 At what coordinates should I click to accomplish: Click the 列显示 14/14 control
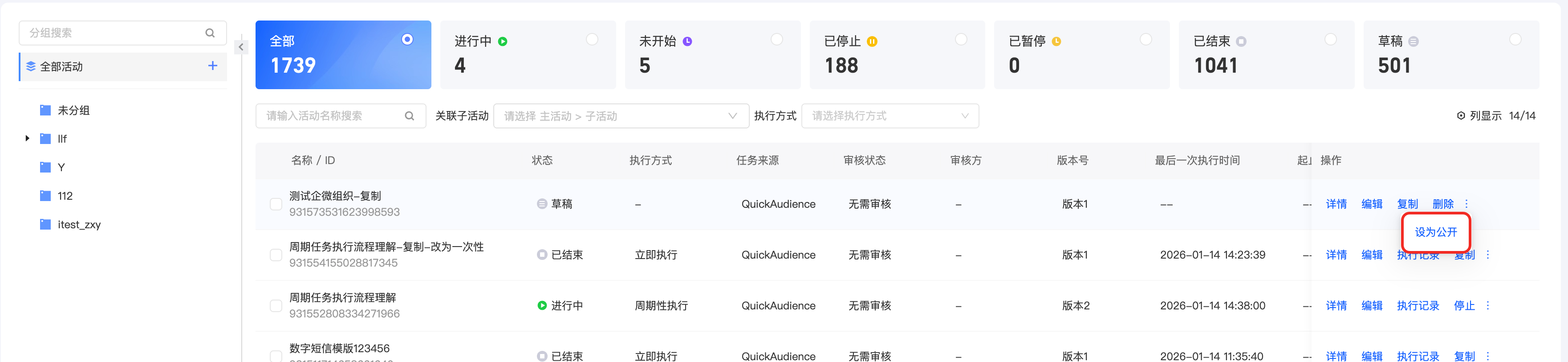tap(1496, 116)
